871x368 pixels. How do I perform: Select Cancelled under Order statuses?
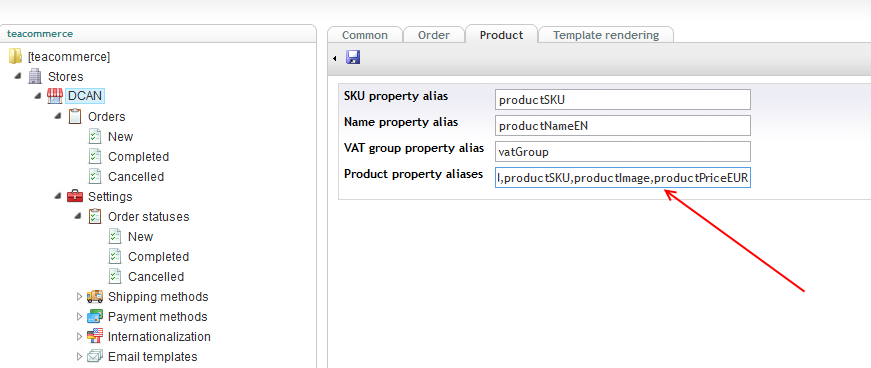click(156, 276)
